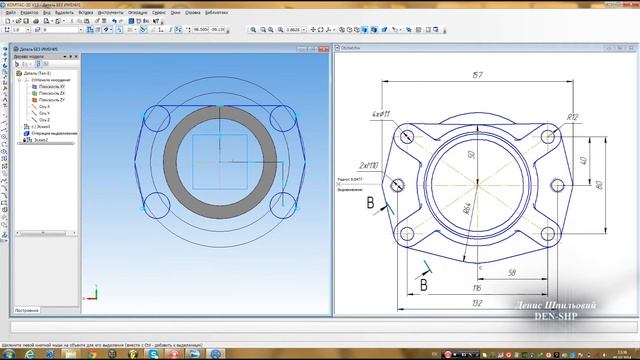Open Chrome from the taskbar
This screenshot has height=360, width=640.
tap(91, 354)
